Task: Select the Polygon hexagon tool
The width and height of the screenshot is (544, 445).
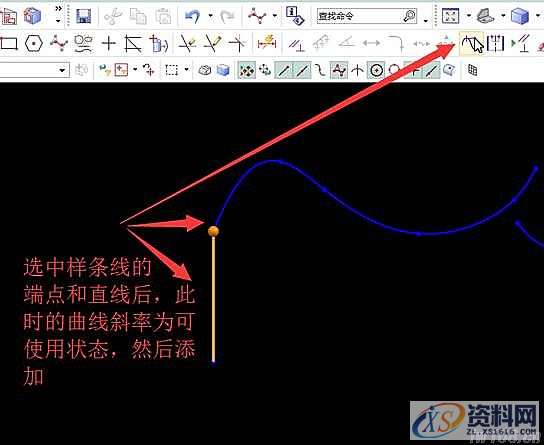Action: [34, 44]
